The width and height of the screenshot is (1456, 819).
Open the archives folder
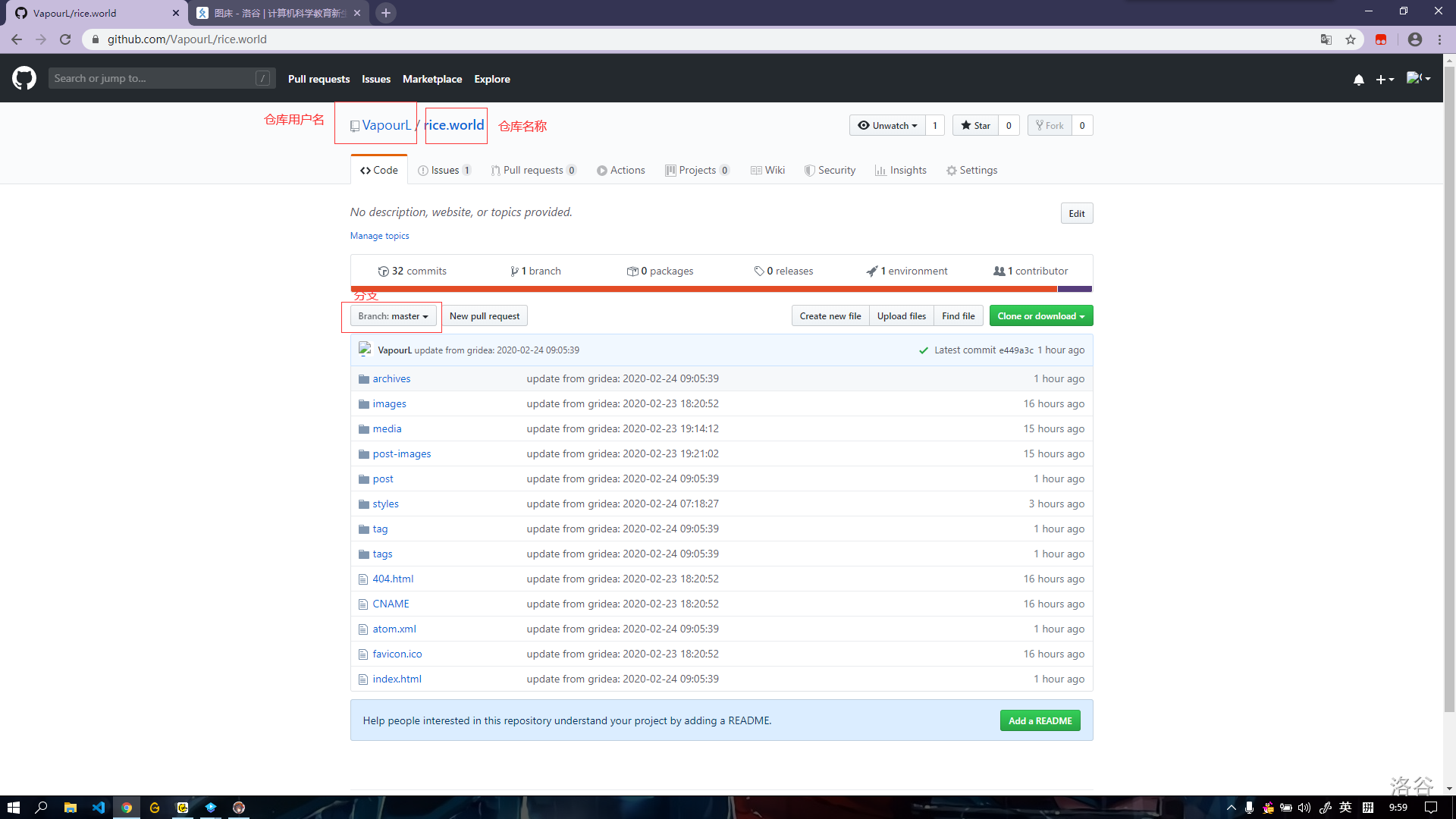(391, 378)
